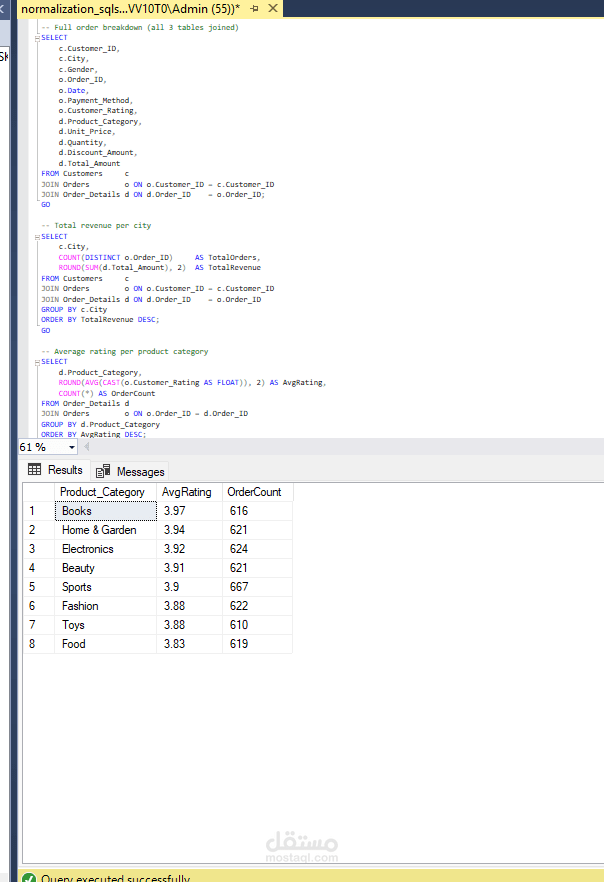The height and width of the screenshot is (882, 604).
Task: Click OrderCount value 619
Action: click(x=258, y=644)
